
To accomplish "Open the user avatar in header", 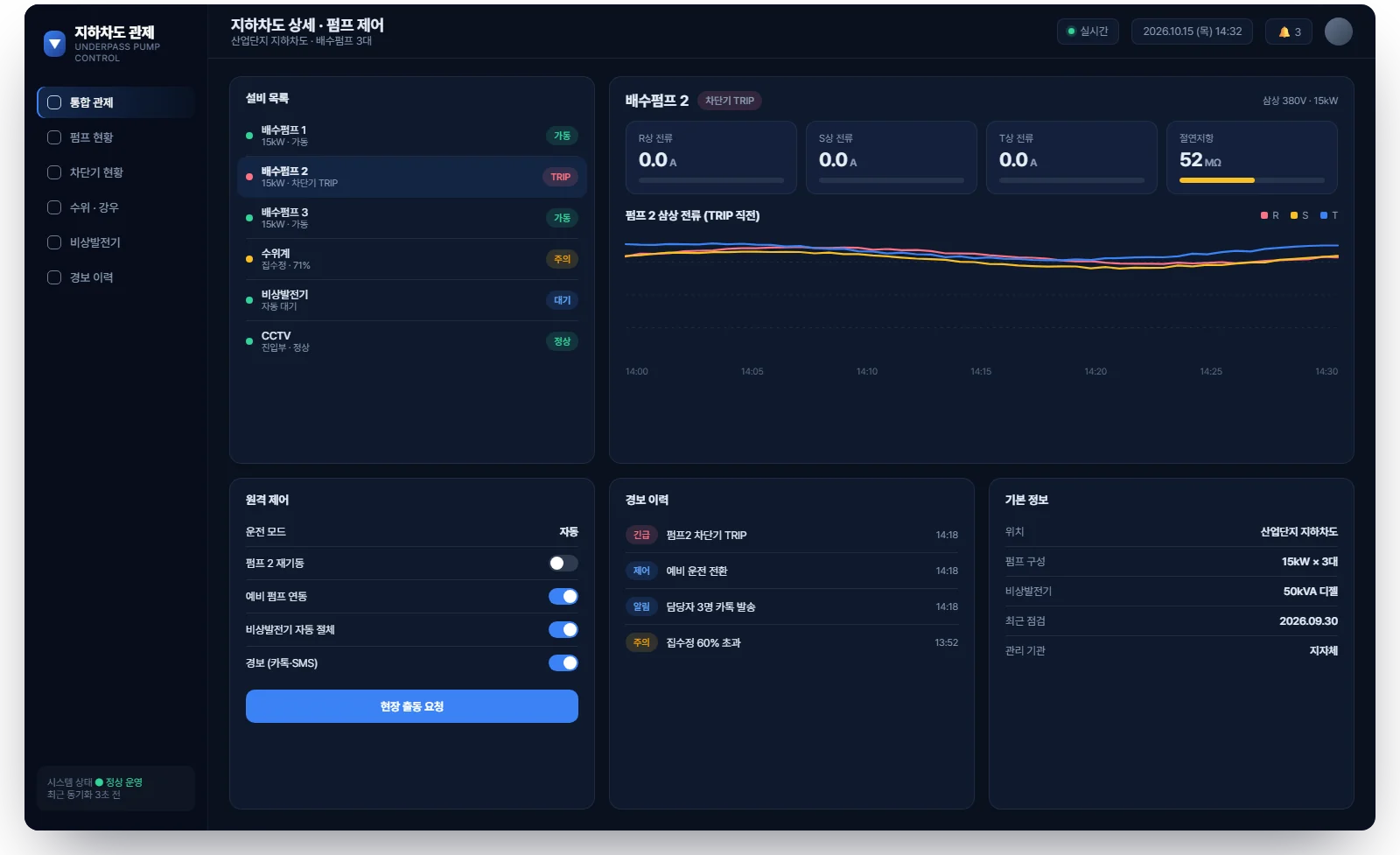I will tap(1338, 32).
